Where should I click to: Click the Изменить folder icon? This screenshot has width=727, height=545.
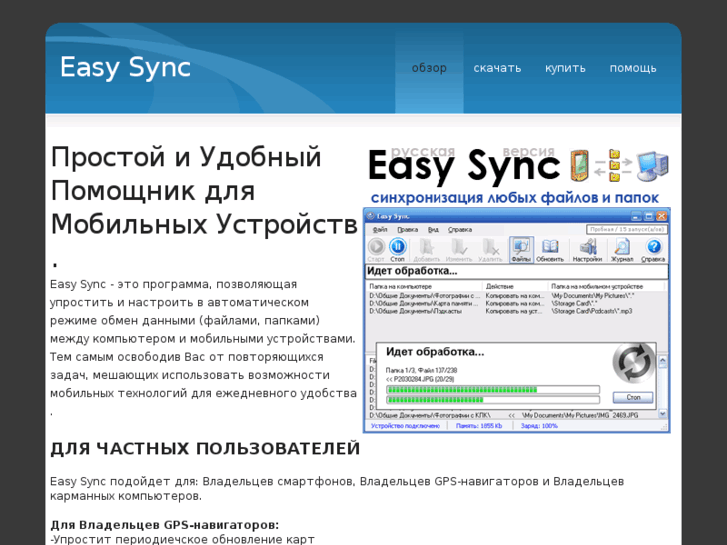pyautogui.click(x=458, y=250)
